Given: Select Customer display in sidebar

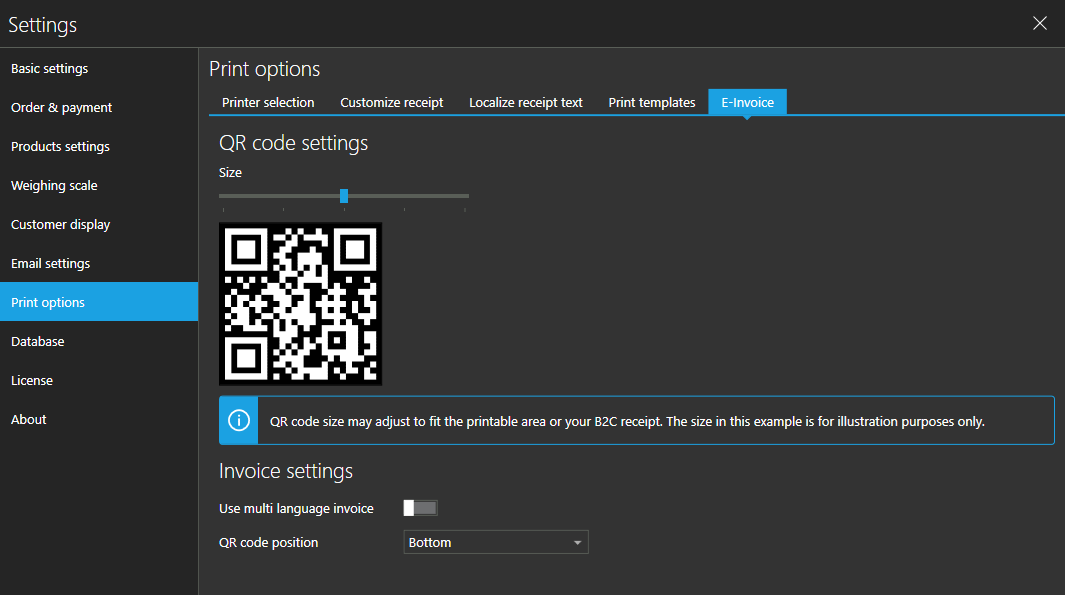Looking at the screenshot, I should click(x=99, y=224).
